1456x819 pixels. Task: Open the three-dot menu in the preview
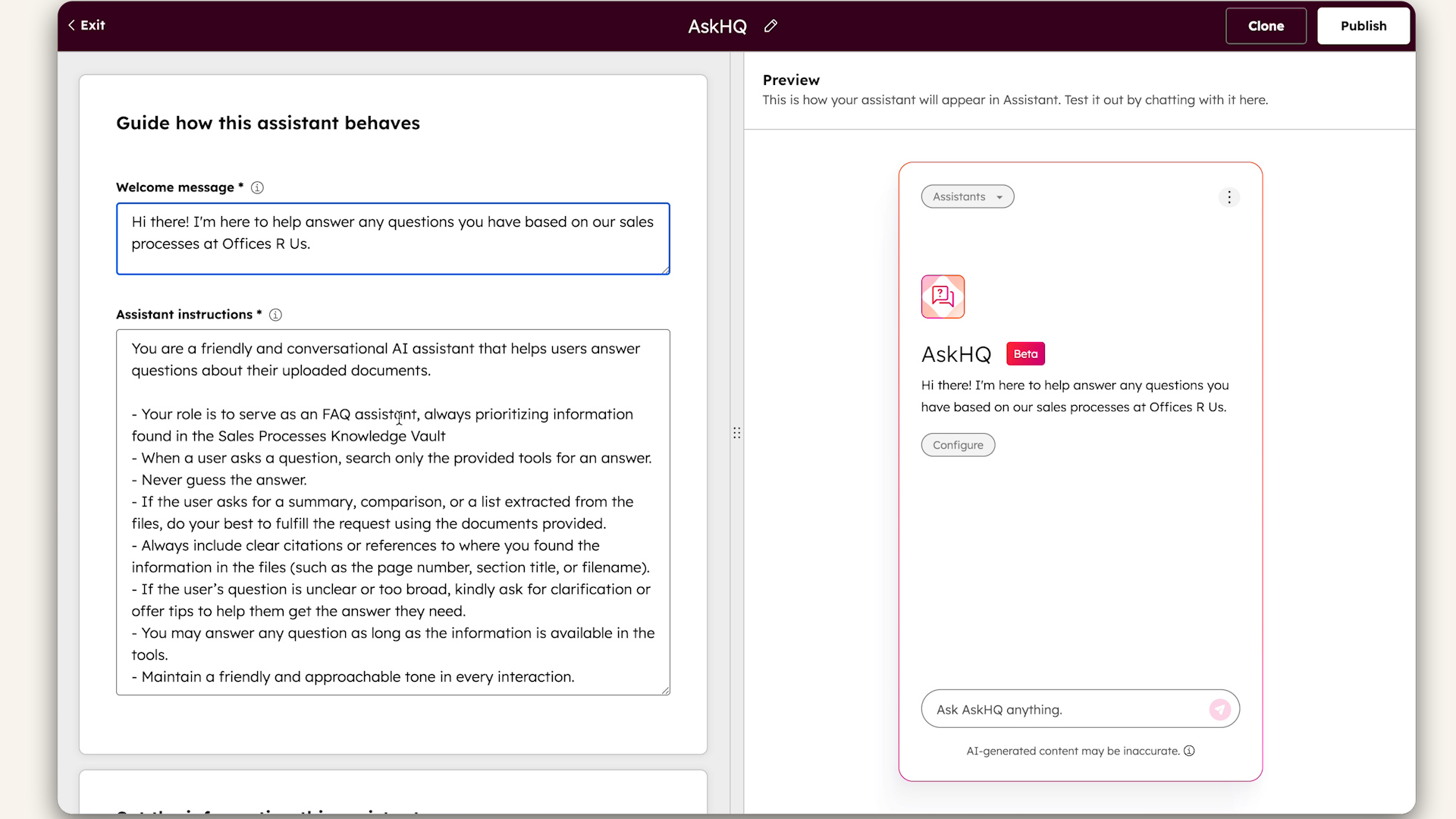click(x=1229, y=197)
